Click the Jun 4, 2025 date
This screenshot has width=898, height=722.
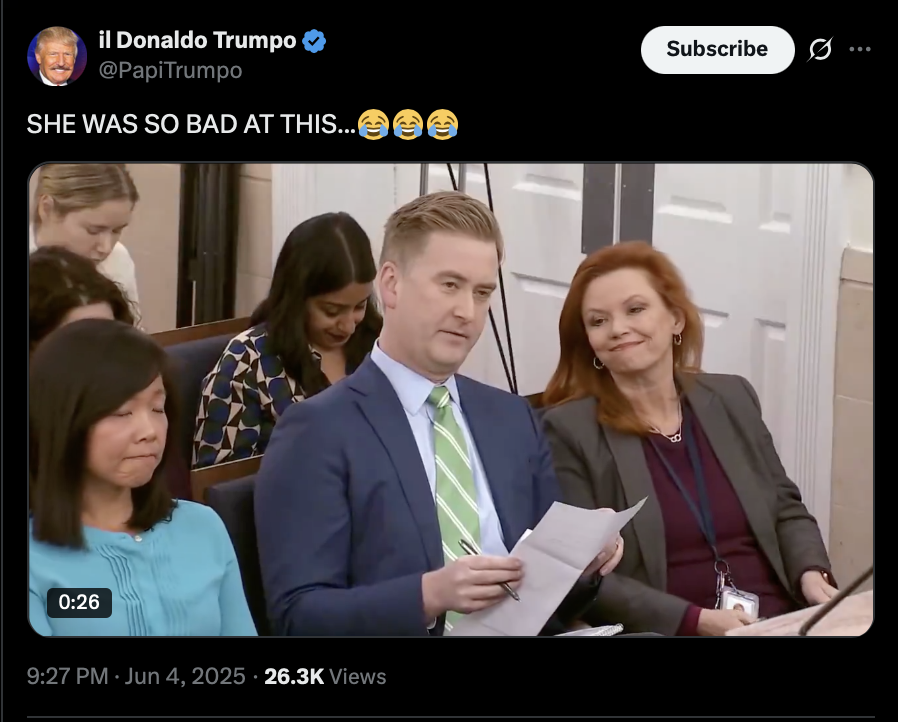click(184, 676)
